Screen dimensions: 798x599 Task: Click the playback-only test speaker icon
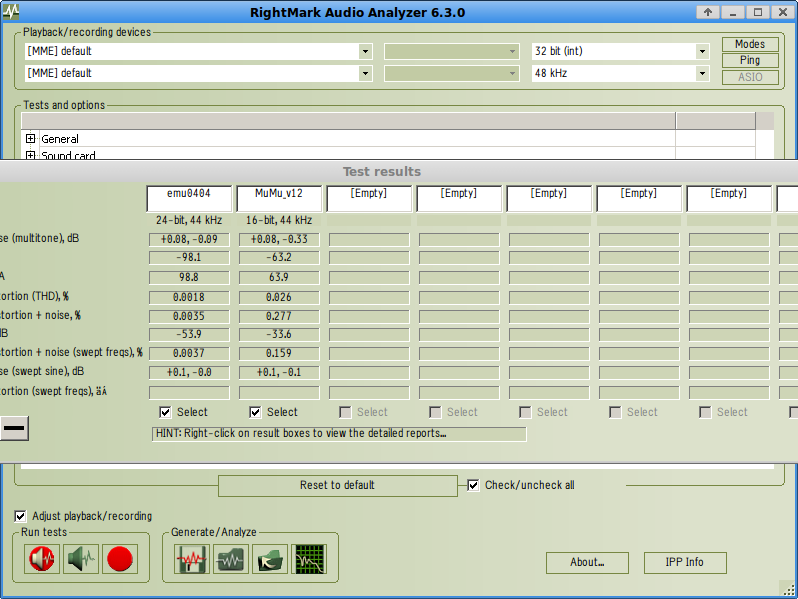pyautogui.click(x=42, y=559)
